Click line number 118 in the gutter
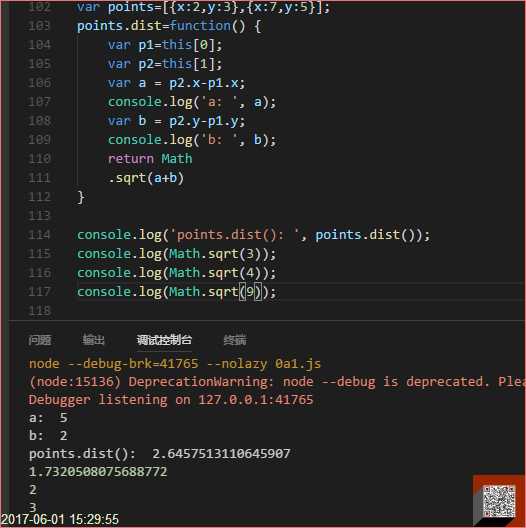This screenshot has width=526, height=528. [39, 310]
